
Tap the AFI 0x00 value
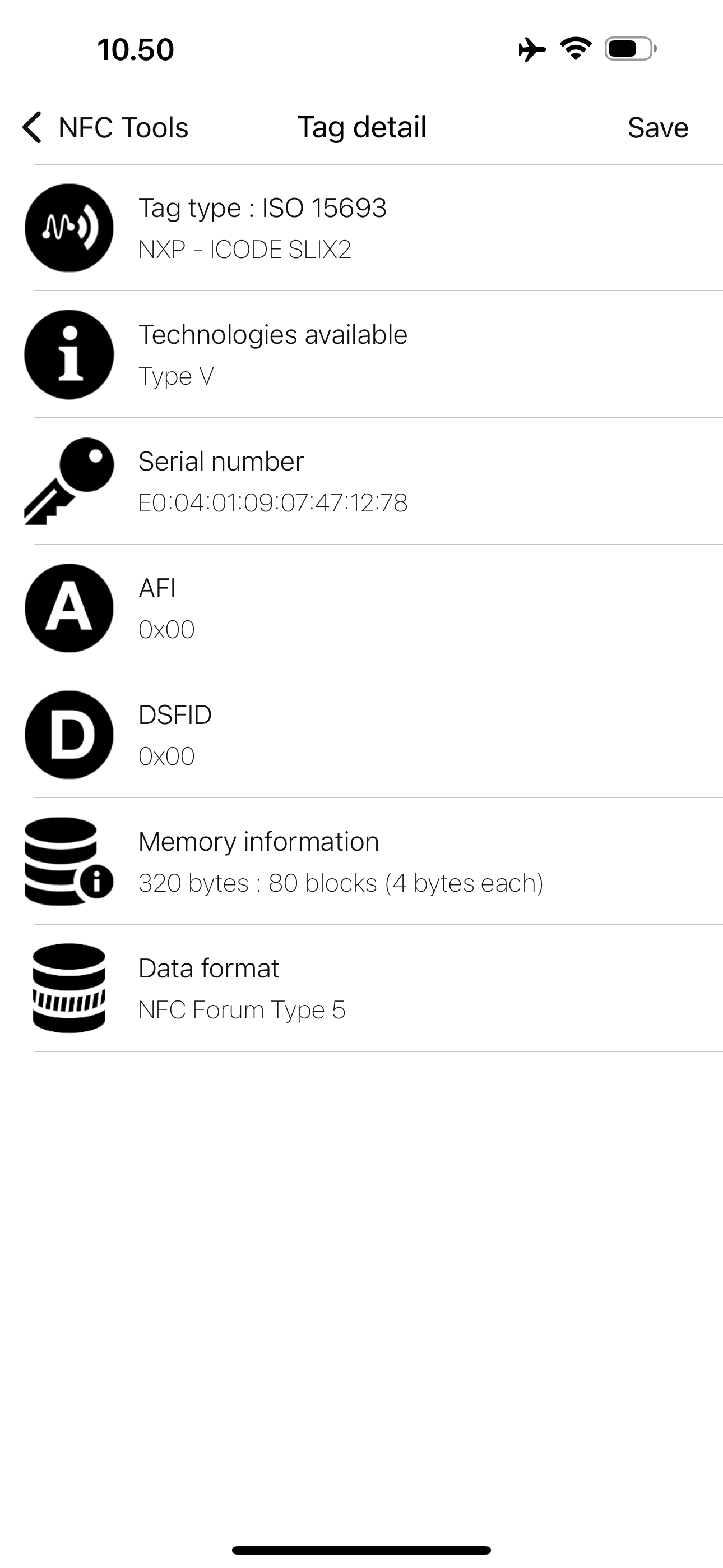coord(166,629)
